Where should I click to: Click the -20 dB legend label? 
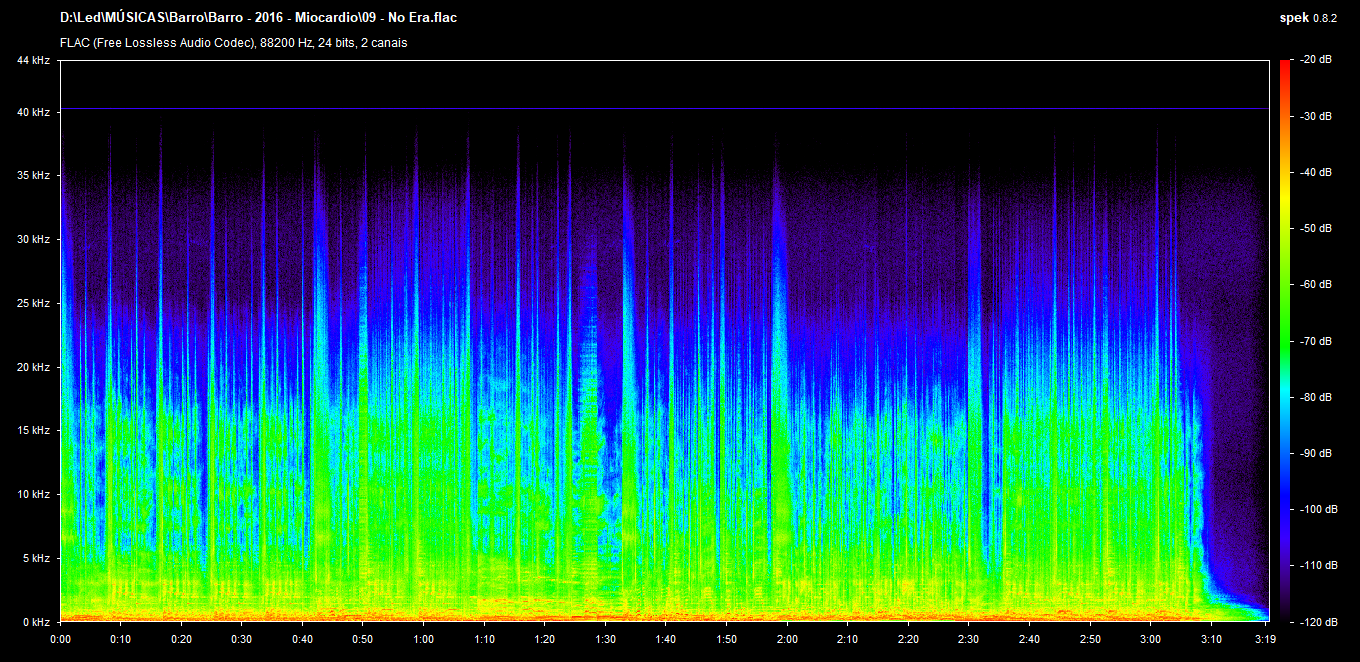(1318, 60)
